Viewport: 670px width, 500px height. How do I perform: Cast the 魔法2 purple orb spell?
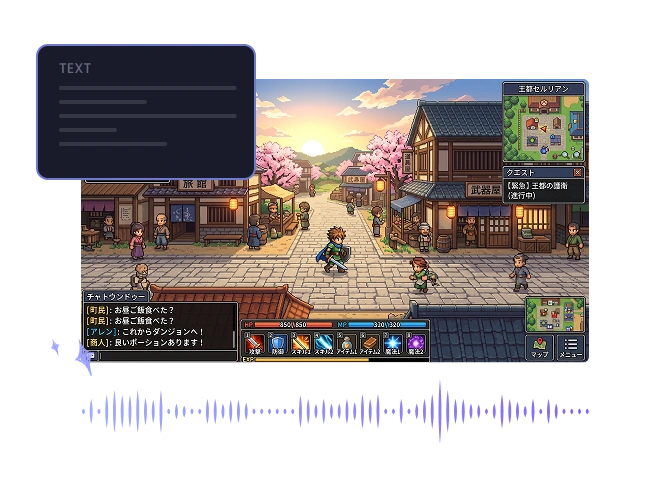416,344
